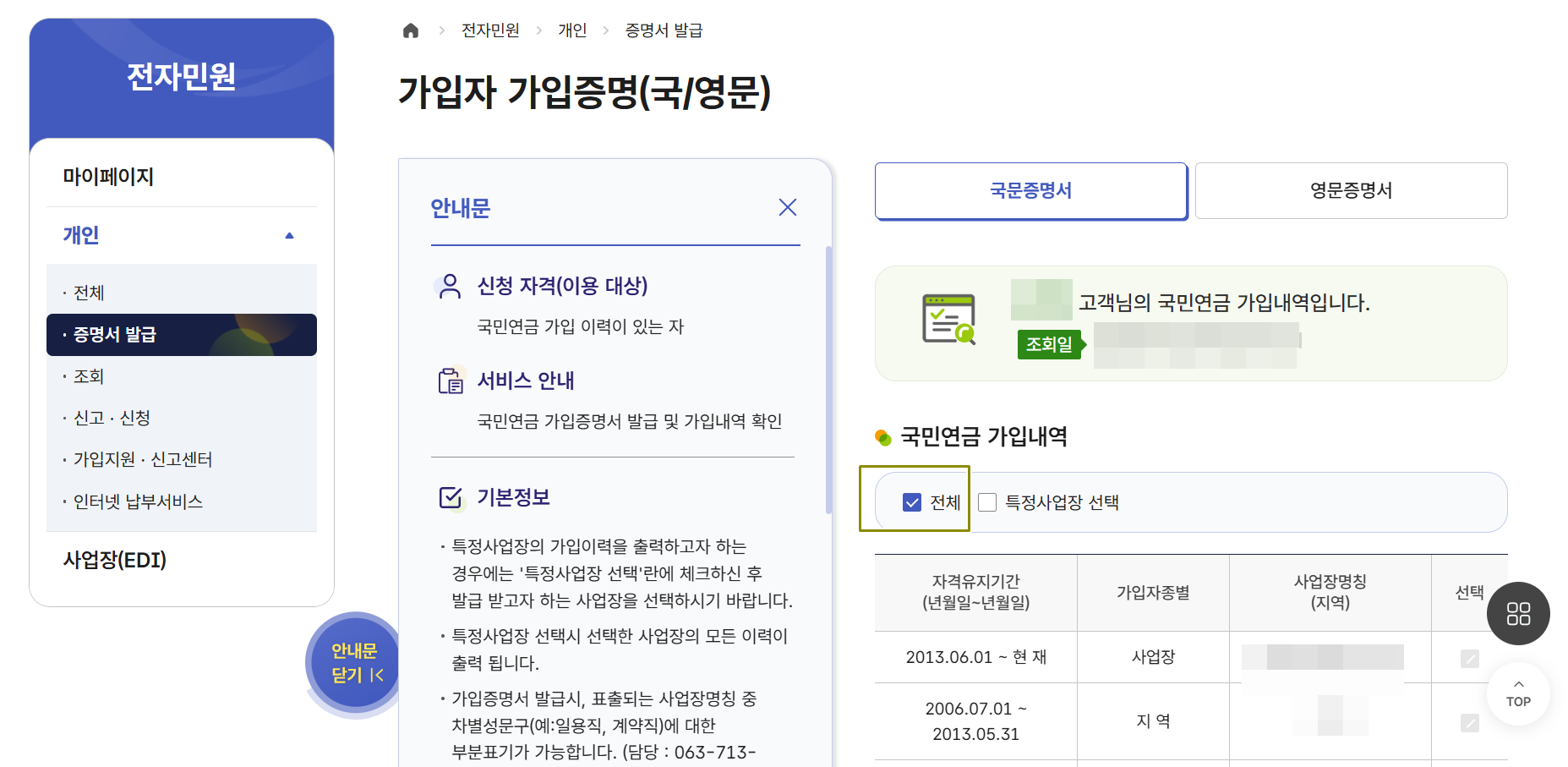Select the checkbox in the 2013.06.01 row
Screen dimensions: 1568x767
click(x=1469, y=657)
